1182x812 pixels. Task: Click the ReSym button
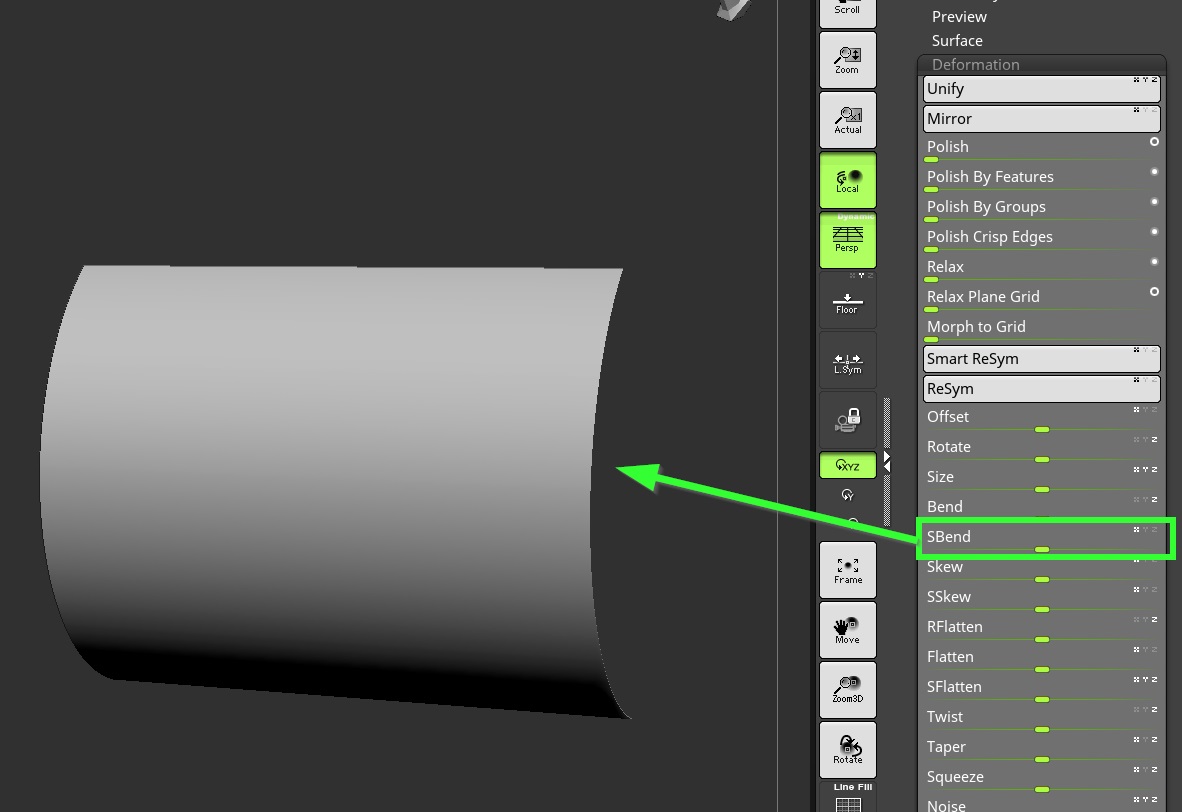(x=1042, y=388)
